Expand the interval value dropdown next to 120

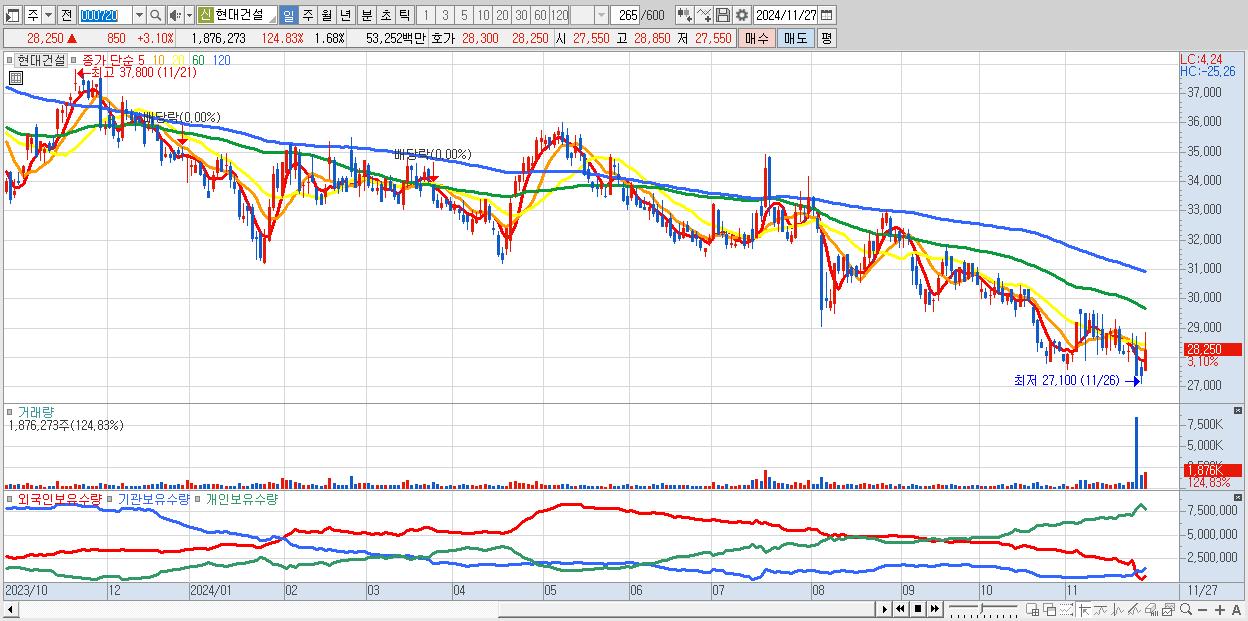pos(600,15)
